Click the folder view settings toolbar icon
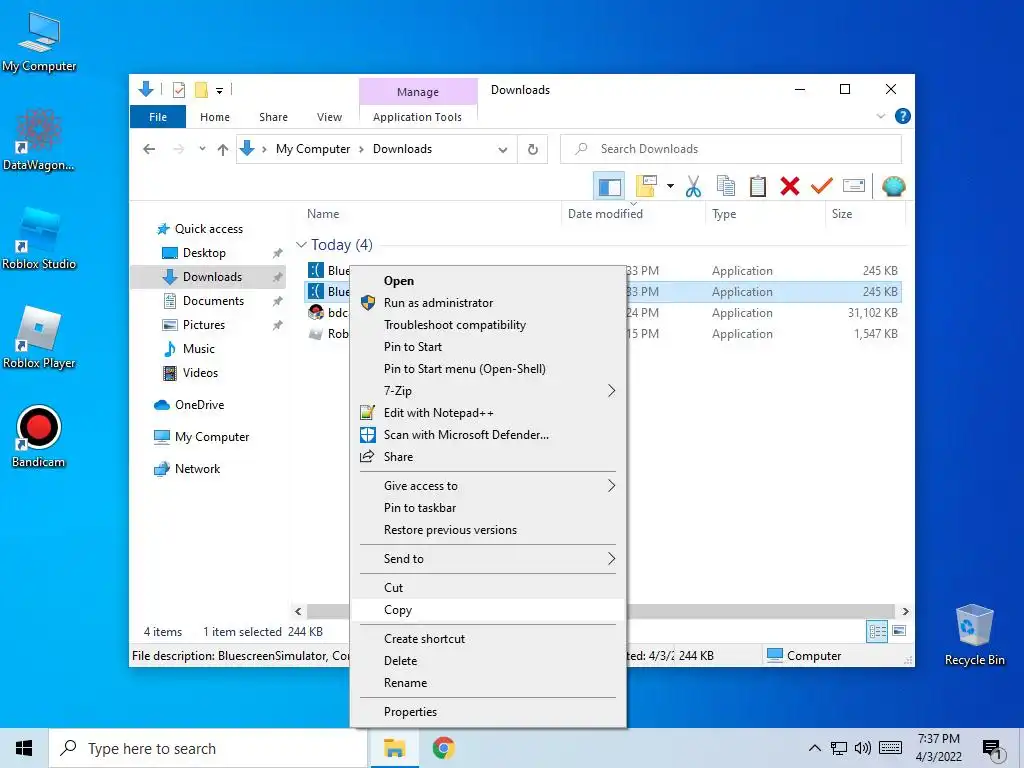The height and width of the screenshot is (768, 1024). [x=646, y=187]
